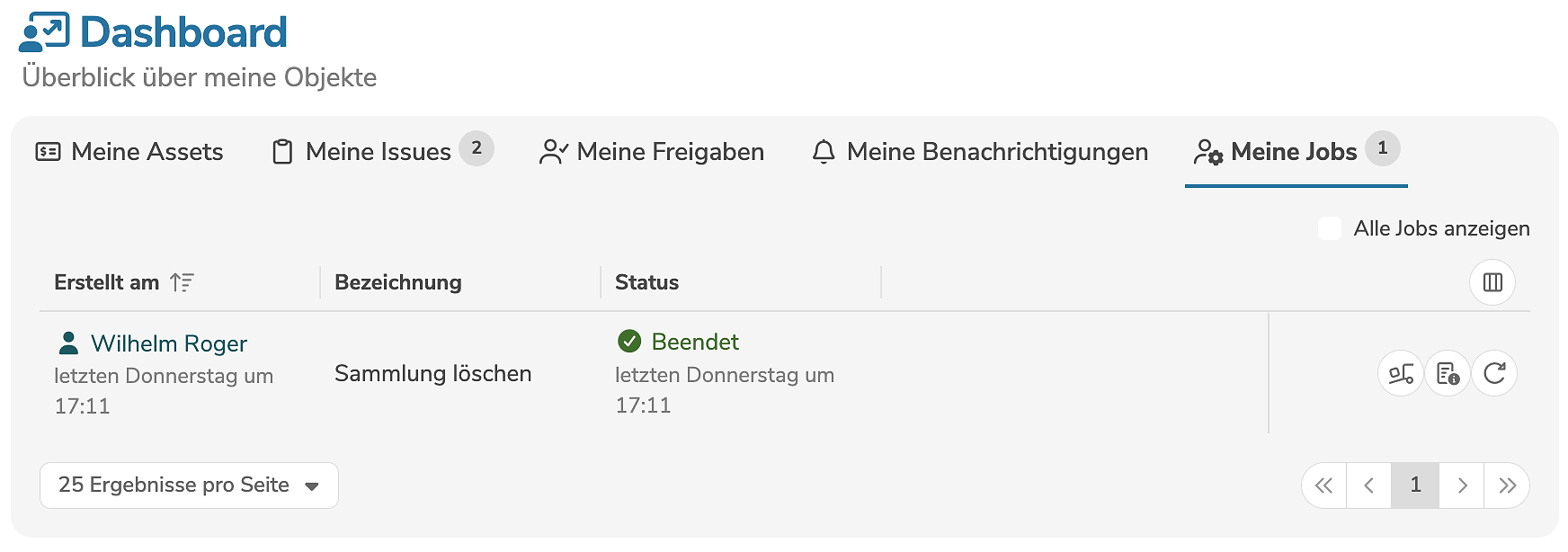The image size is (1568, 552).
Task: Open the results per page dropdown
Action: pyautogui.click(x=188, y=485)
